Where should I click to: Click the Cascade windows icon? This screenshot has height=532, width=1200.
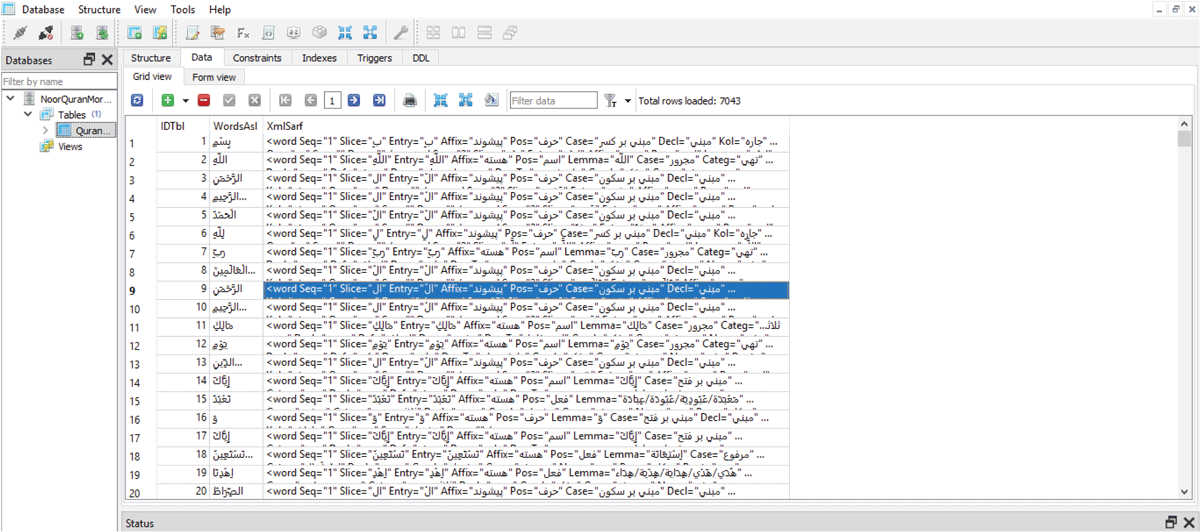coord(509,33)
